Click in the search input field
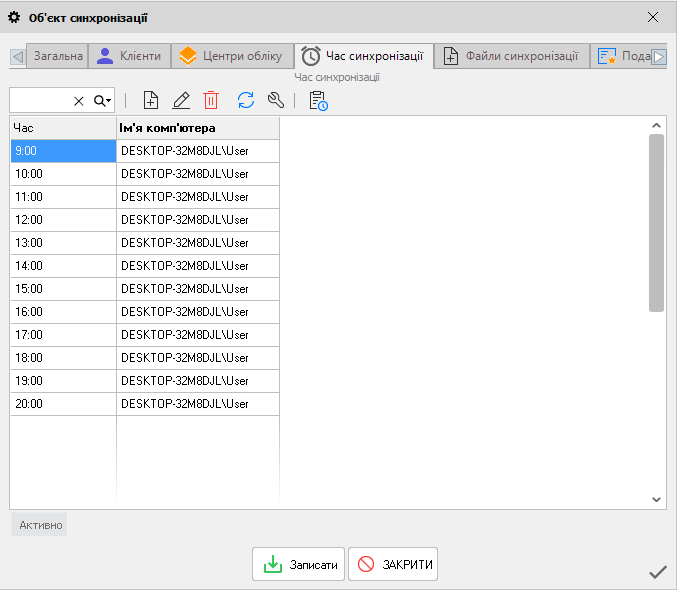Image resolution: width=677 pixels, height=590 pixels. (40, 101)
